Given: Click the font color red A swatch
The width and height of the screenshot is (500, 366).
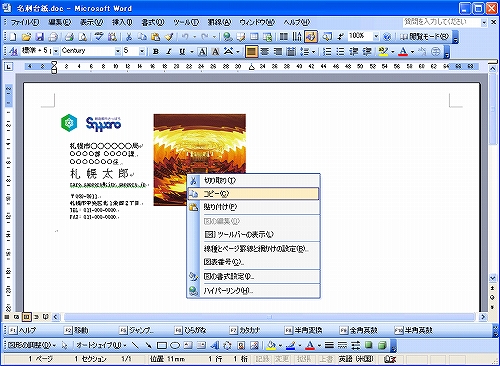Looking at the screenshot, I should (x=403, y=52).
